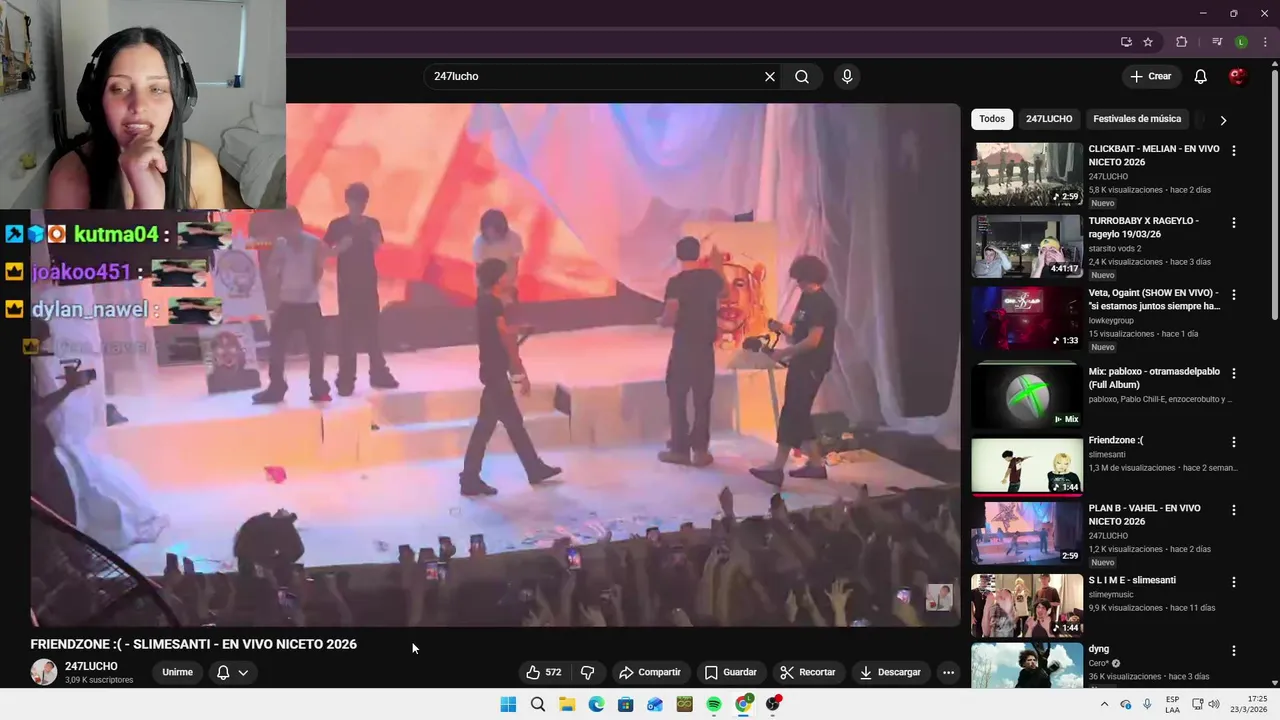Select Festivales de música filter chip
This screenshot has width=1280, height=720.
tap(1137, 119)
